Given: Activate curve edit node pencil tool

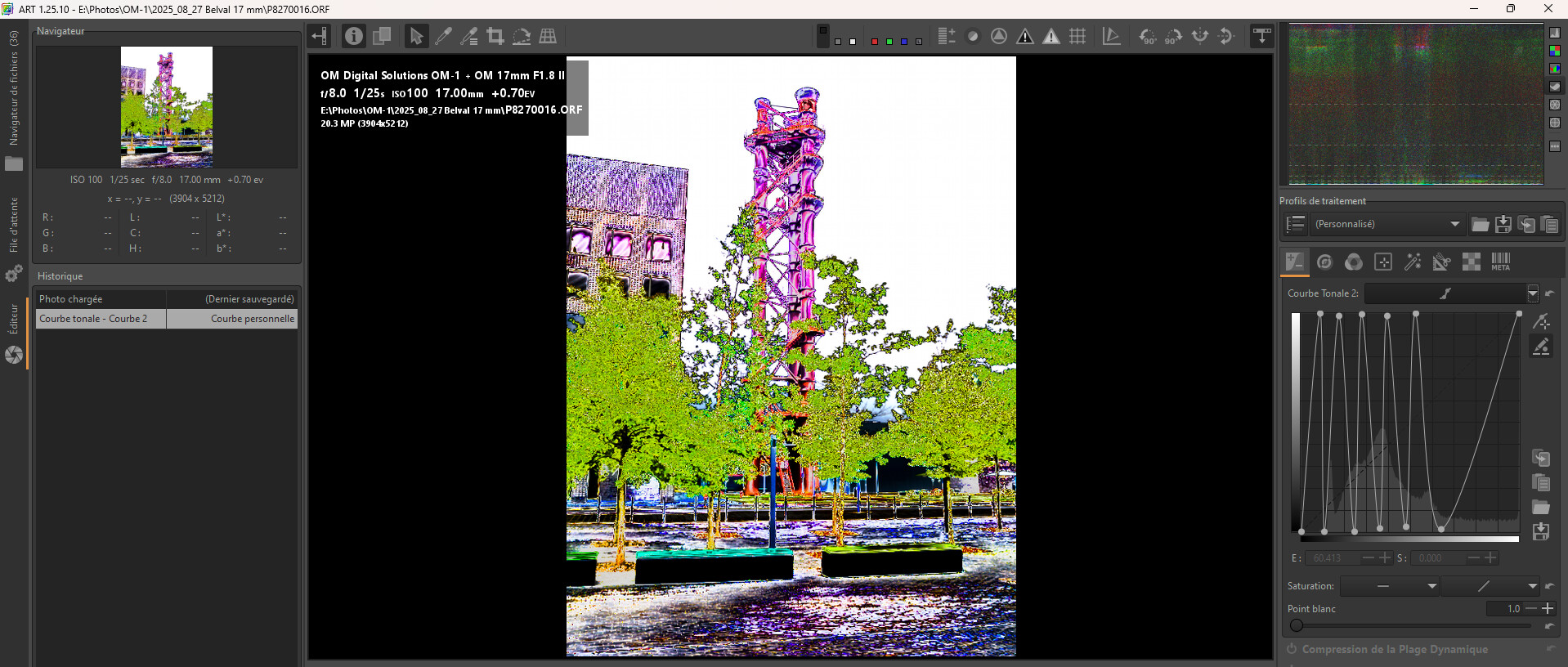Looking at the screenshot, I should pyautogui.click(x=1541, y=347).
